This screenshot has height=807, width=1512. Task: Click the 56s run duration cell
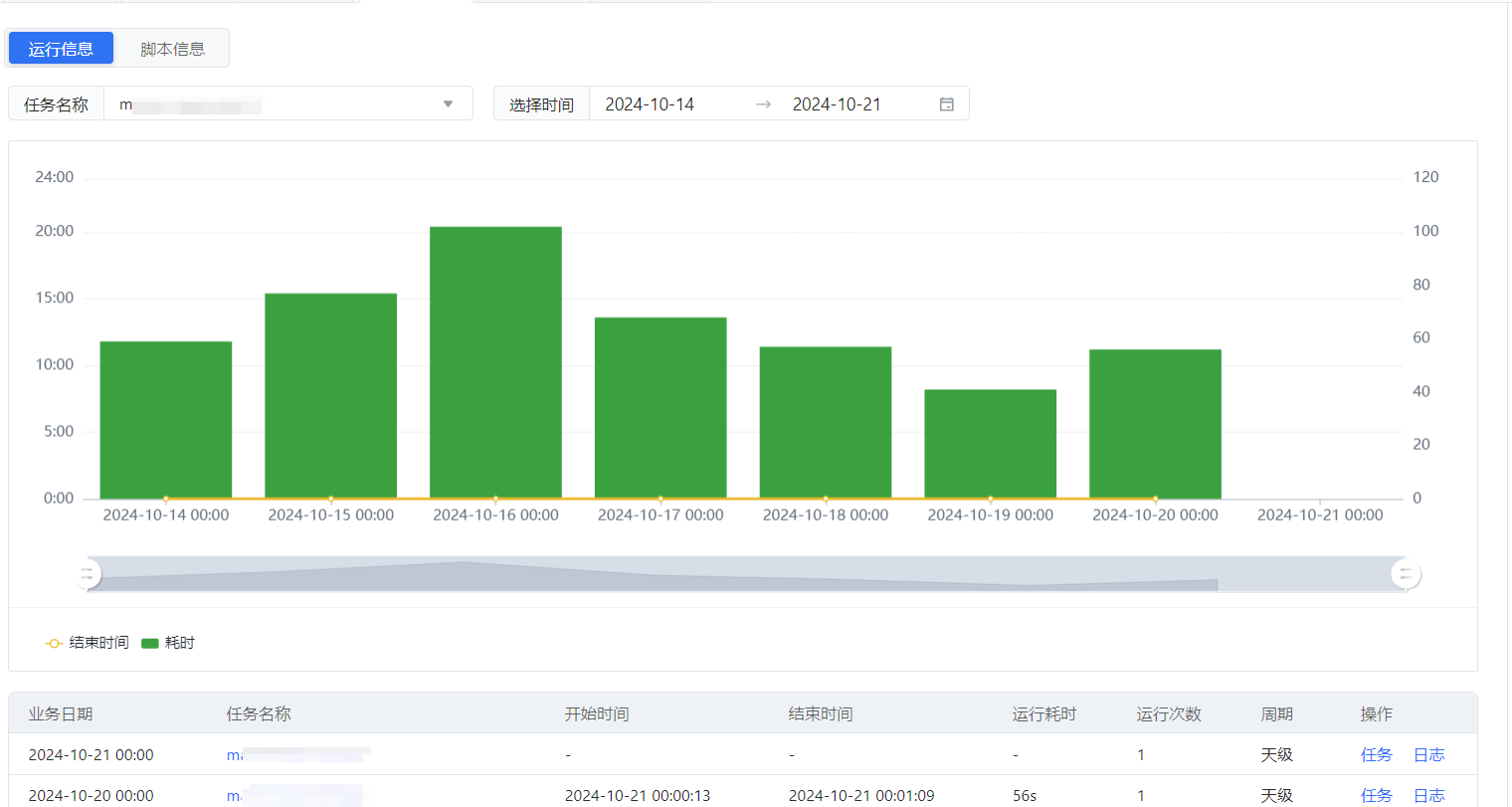coord(1025,796)
